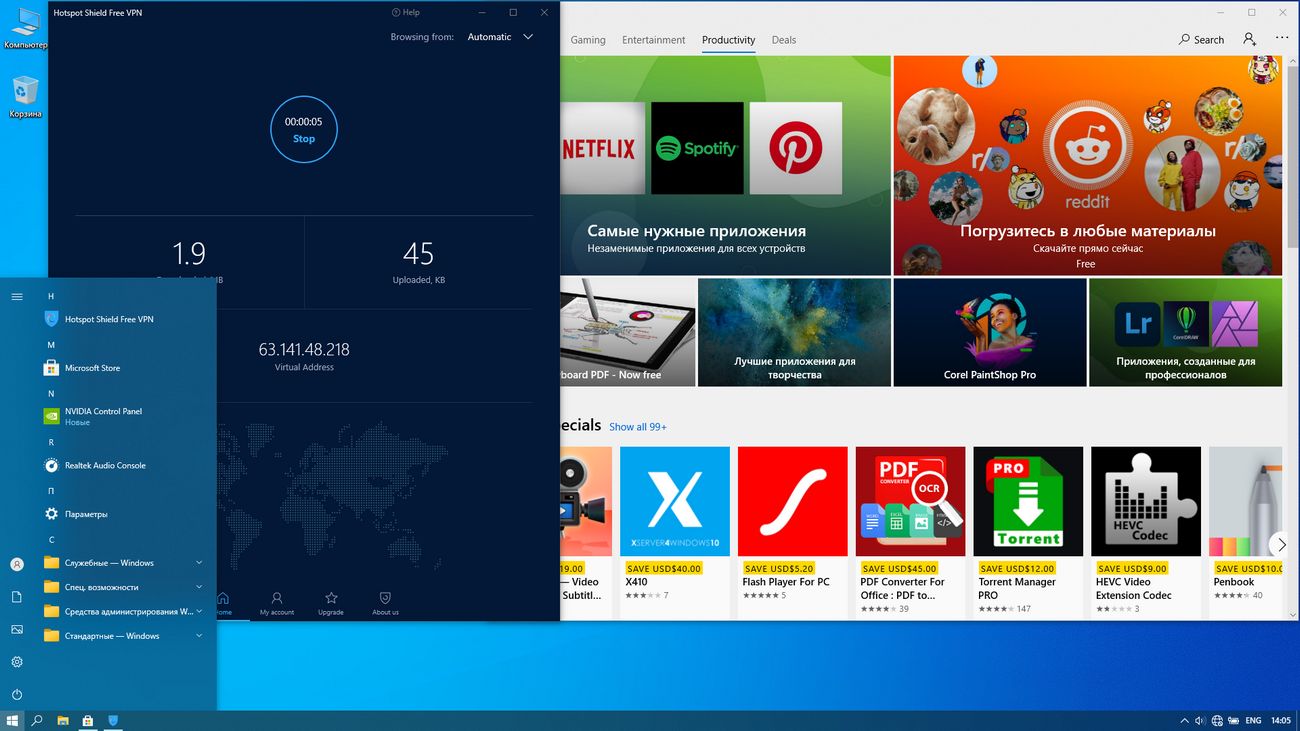Open Documents icon in Start menu rail

tap(17, 597)
